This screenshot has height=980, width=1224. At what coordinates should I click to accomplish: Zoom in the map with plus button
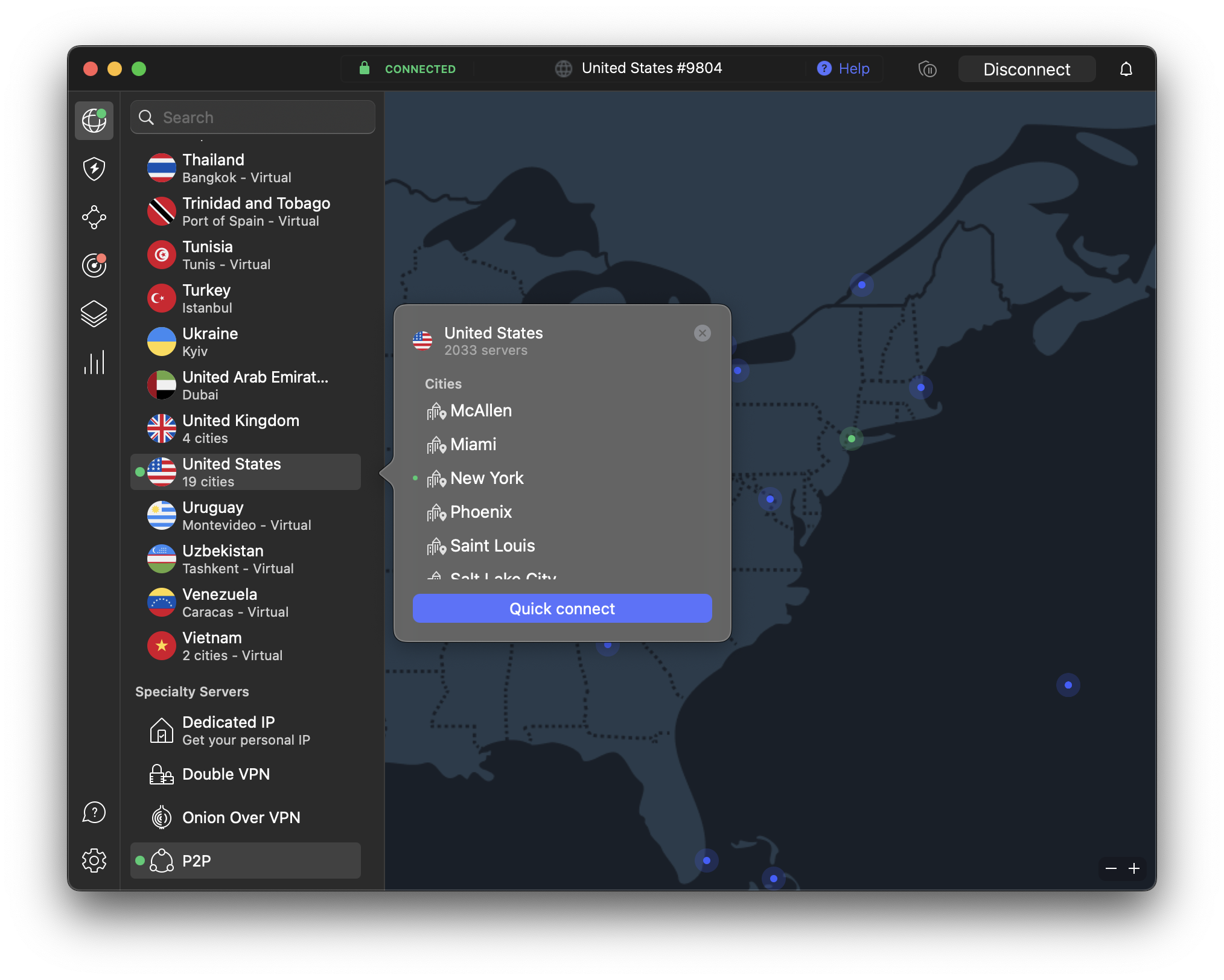(x=1134, y=868)
